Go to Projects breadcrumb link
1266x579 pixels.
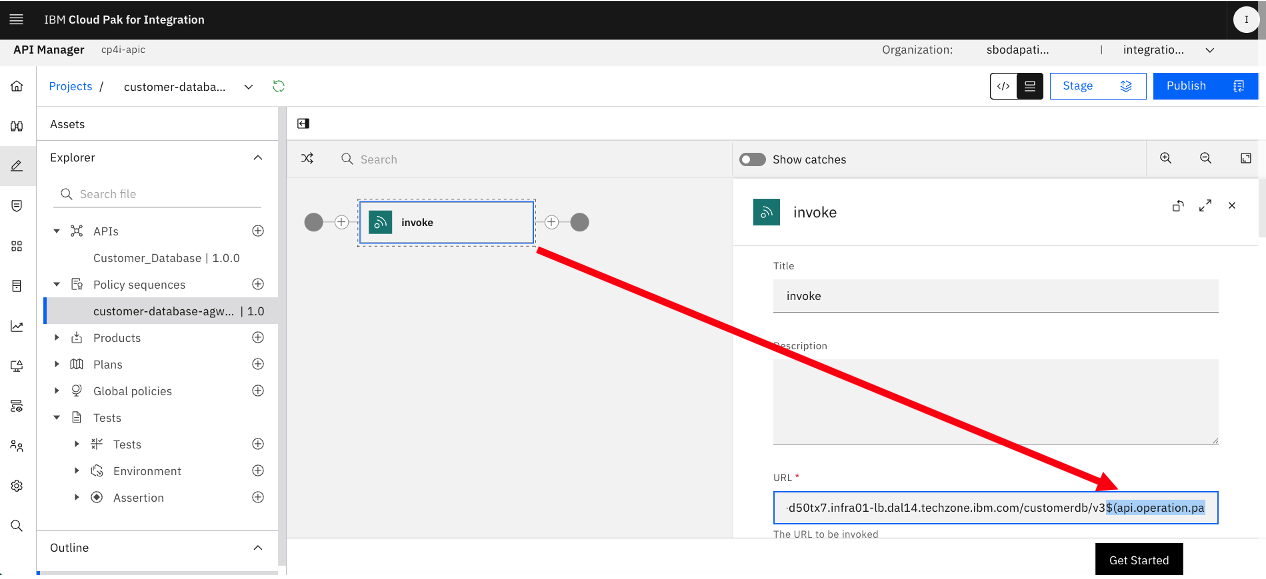point(71,86)
